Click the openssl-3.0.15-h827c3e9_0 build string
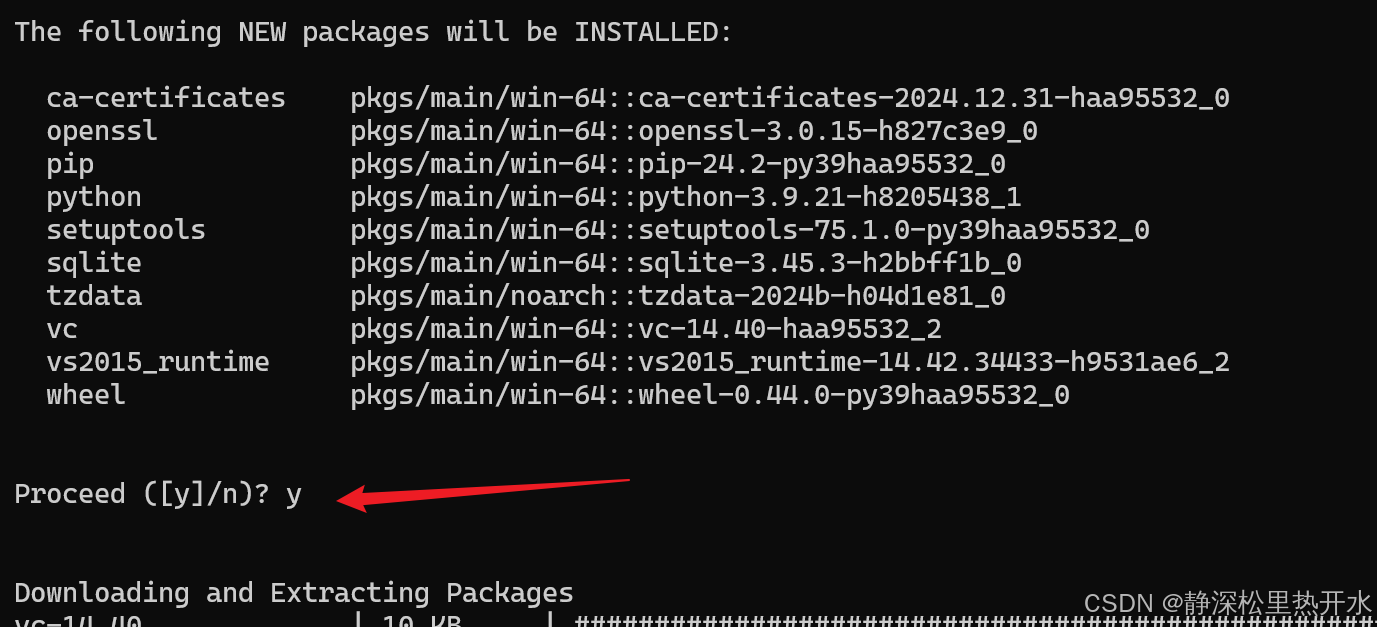Image resolution: width=1377 pixels, height=627 pixels. coord(837,131)
